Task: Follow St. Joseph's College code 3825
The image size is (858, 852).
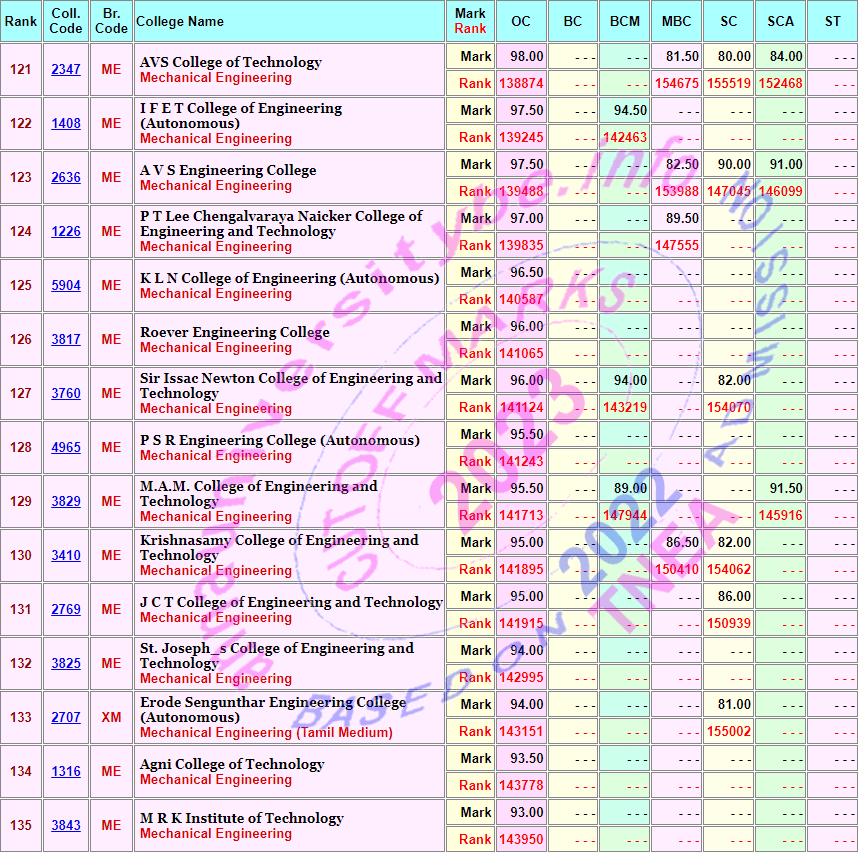Action: point(66,664)
